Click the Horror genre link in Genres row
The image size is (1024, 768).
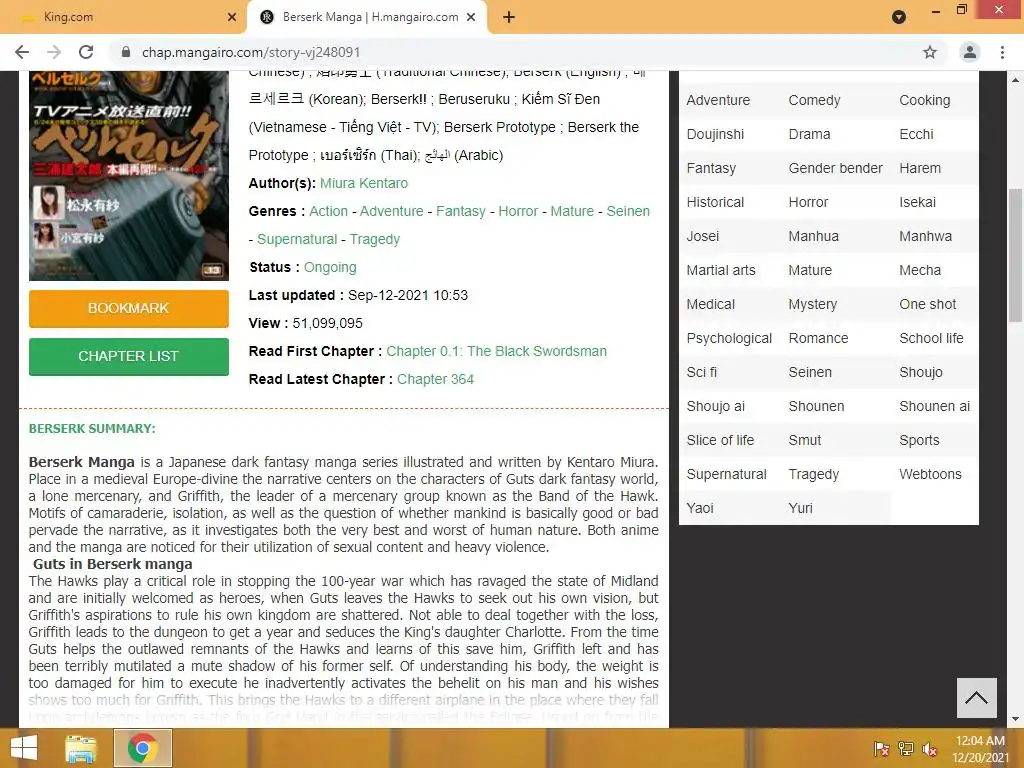[519, 212]
